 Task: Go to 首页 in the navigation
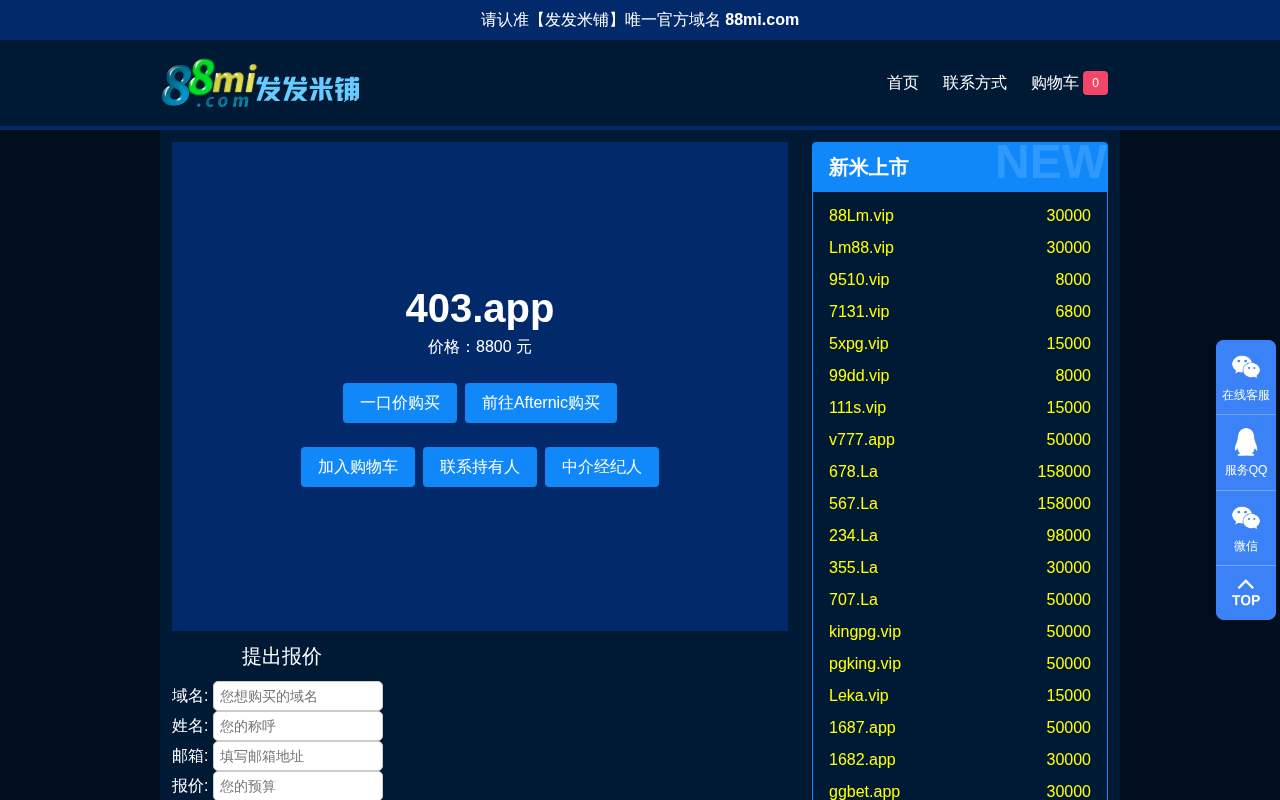(903, 83)
